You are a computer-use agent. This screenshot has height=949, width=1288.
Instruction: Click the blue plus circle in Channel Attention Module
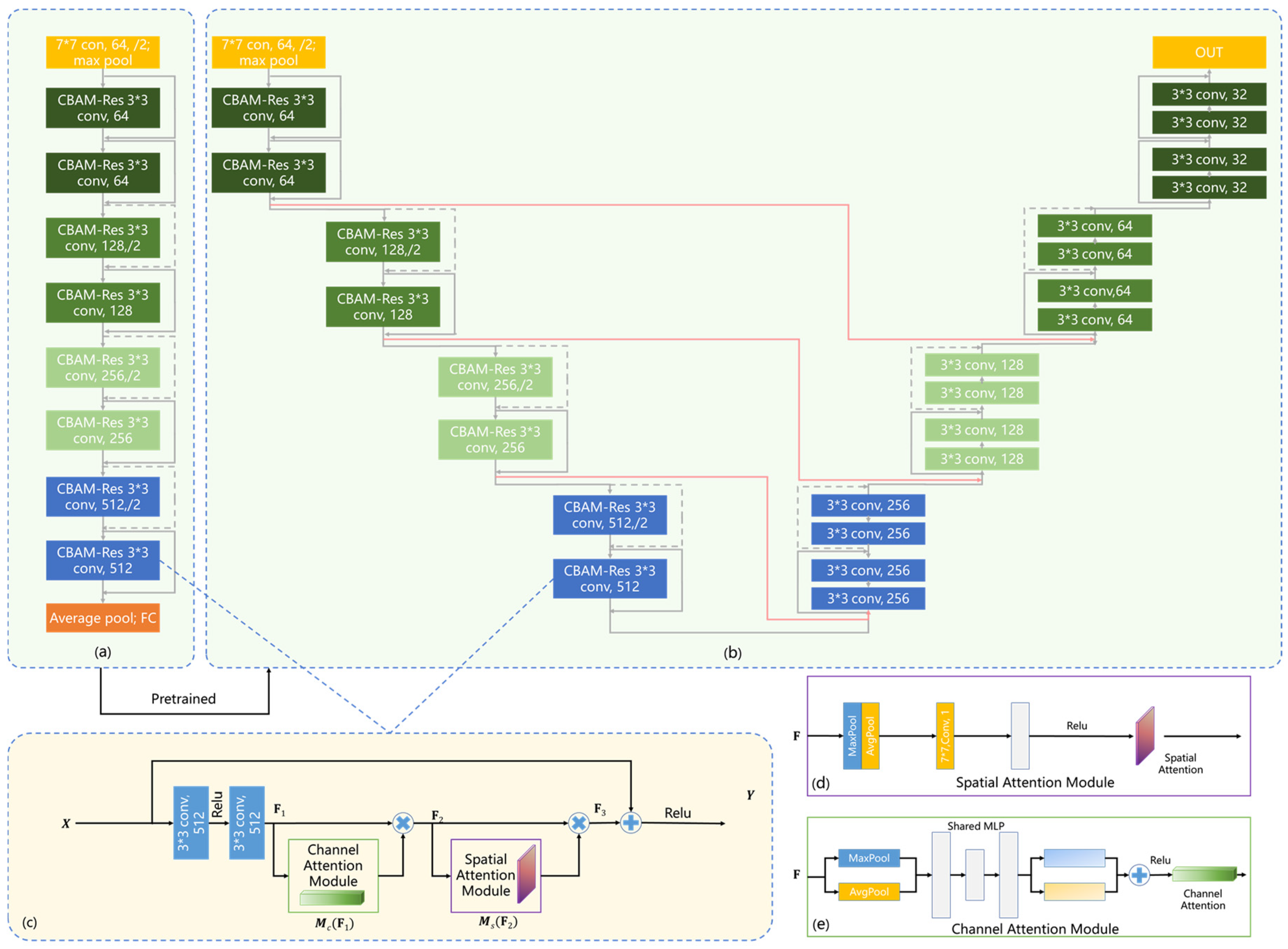point(1139,875)
